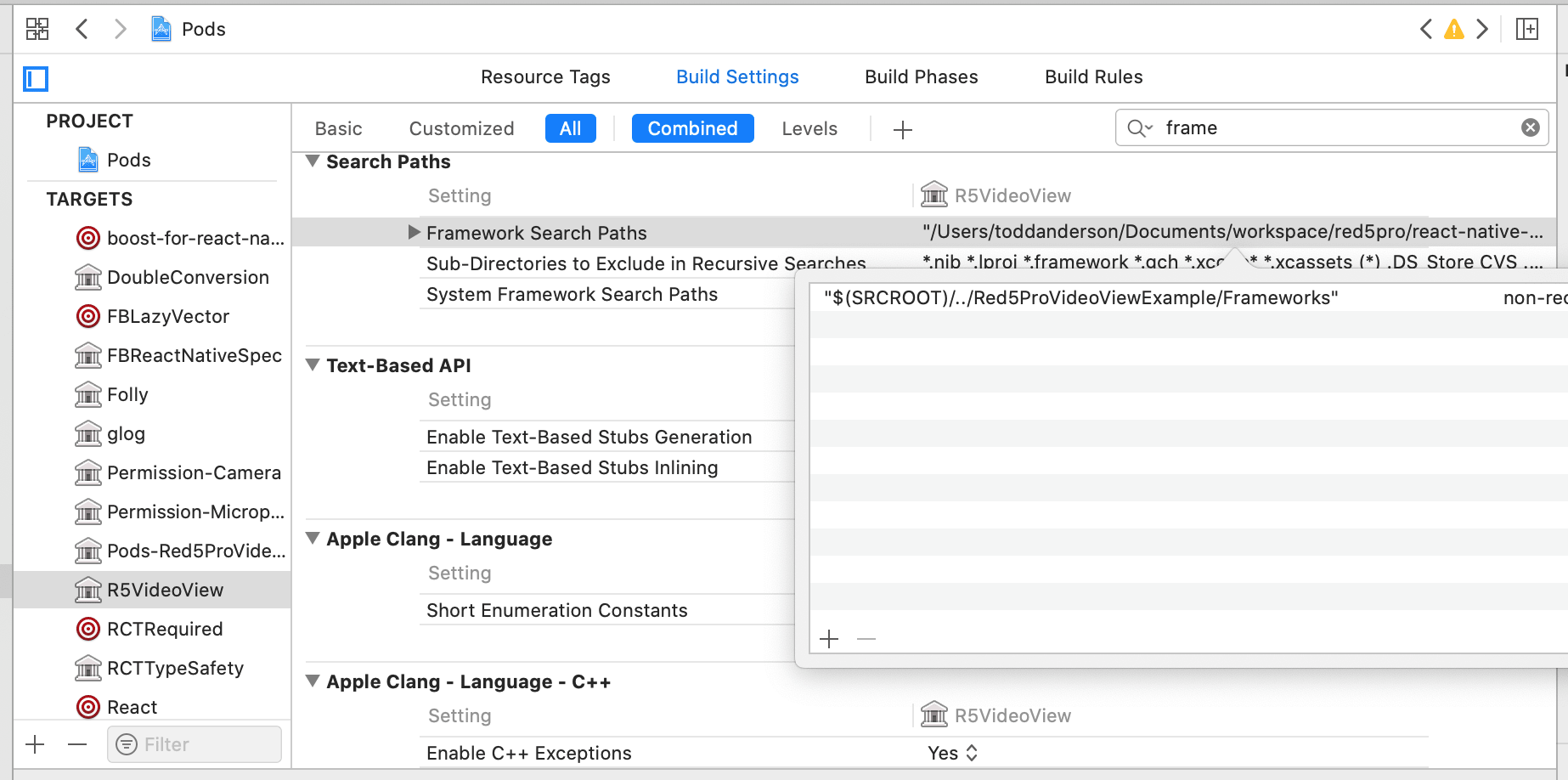The width and height of the screenshot is (1568, 780).
Task: Select the R5VideoView framework target
Action: [x=165, y=590]
